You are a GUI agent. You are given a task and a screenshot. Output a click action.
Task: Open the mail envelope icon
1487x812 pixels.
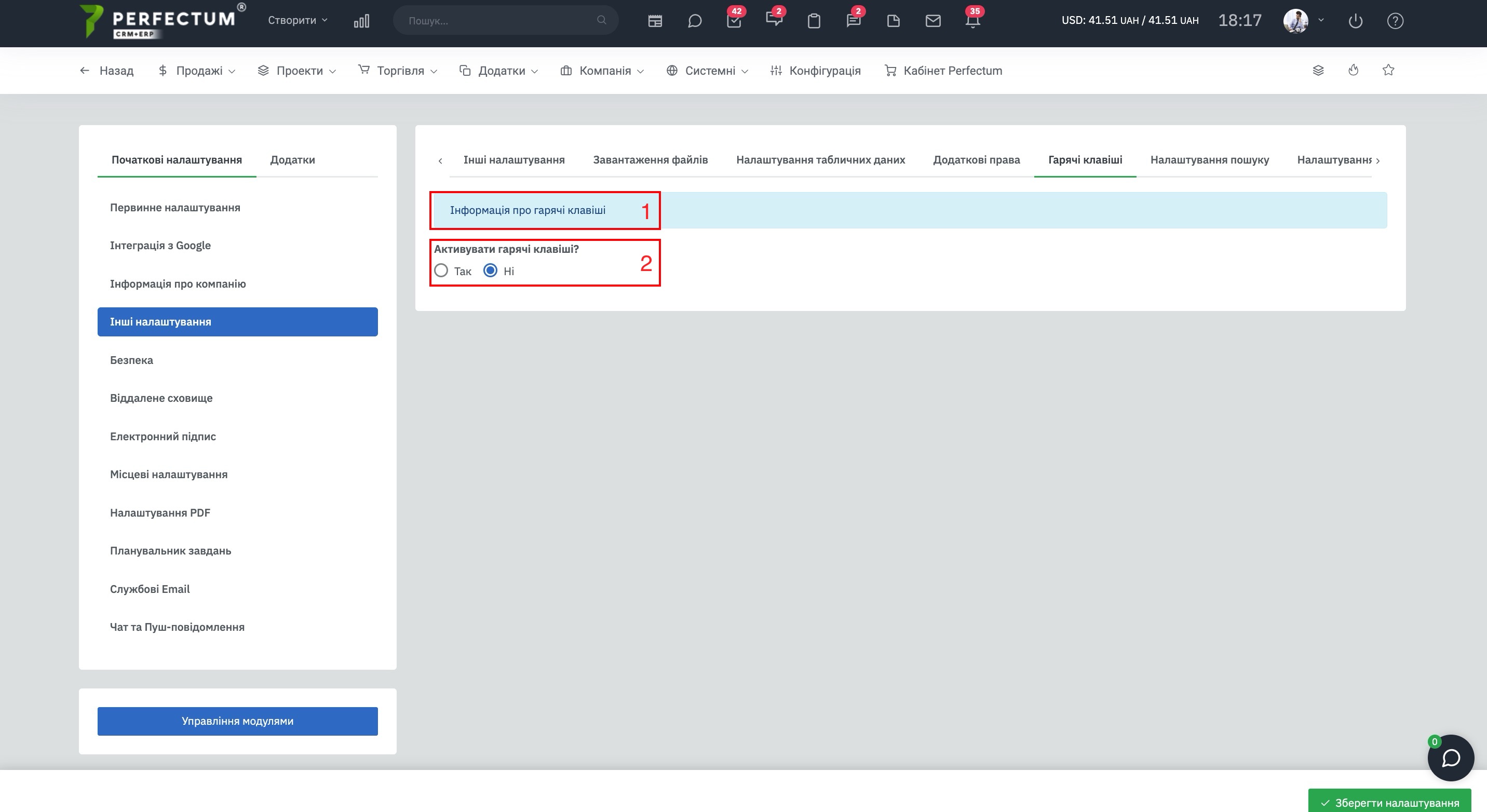(x=933, y=21)
